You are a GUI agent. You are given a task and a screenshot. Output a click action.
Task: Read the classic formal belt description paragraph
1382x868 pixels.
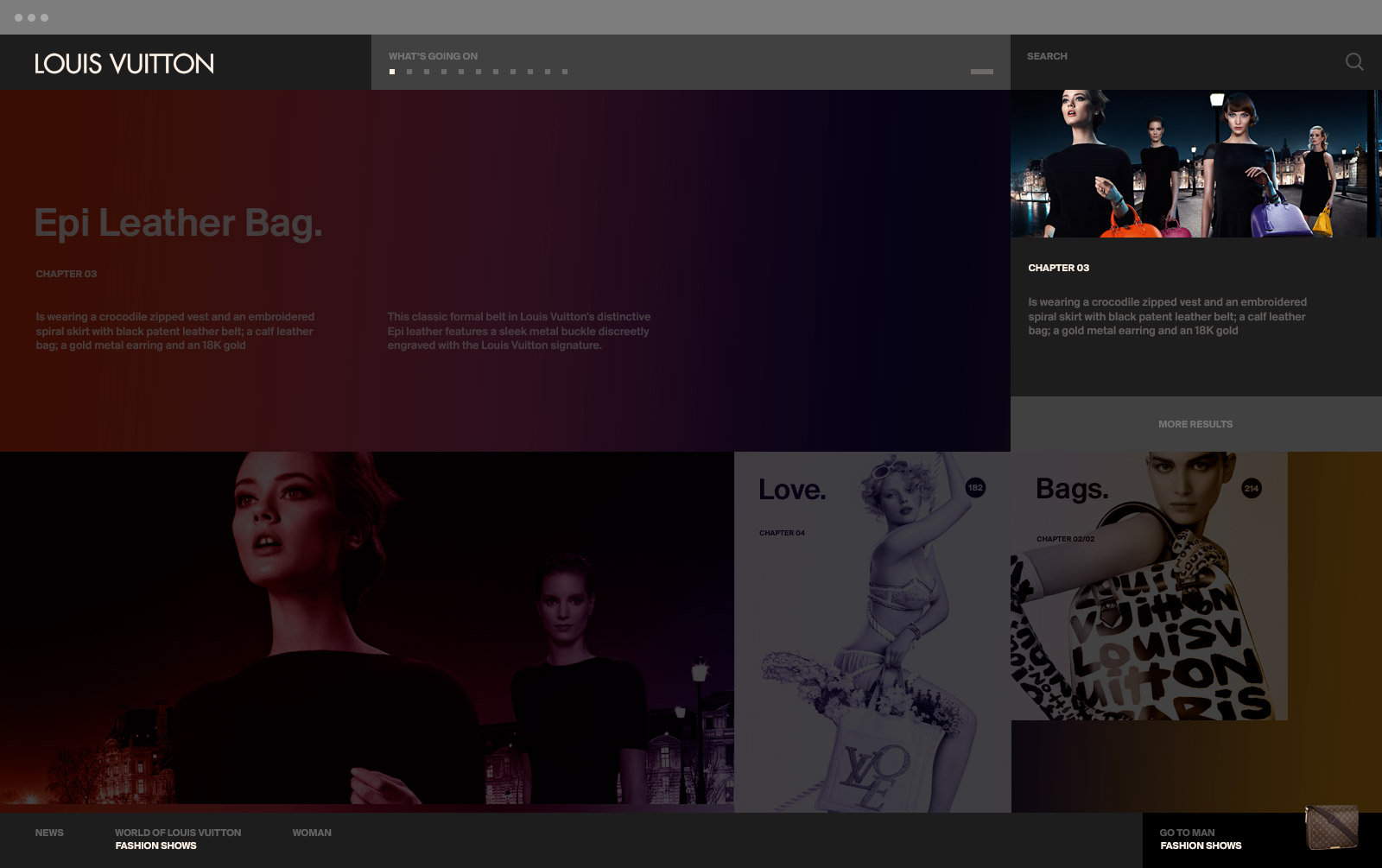coord(519,331)
